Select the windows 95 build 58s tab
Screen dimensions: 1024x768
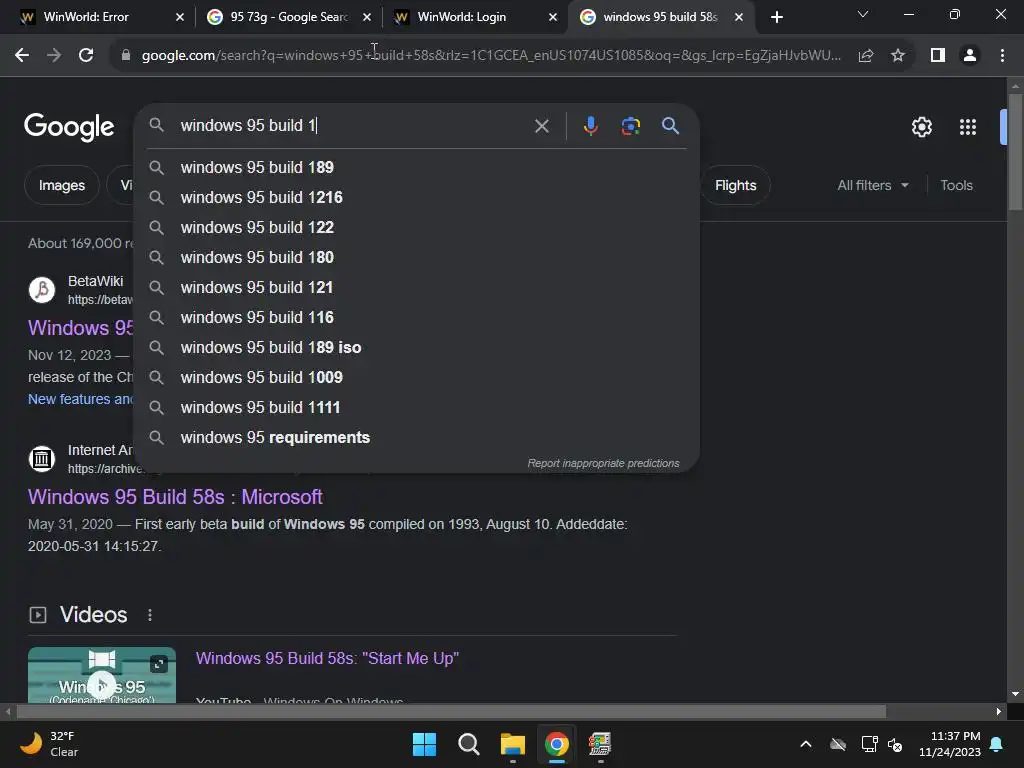[660, 17]
